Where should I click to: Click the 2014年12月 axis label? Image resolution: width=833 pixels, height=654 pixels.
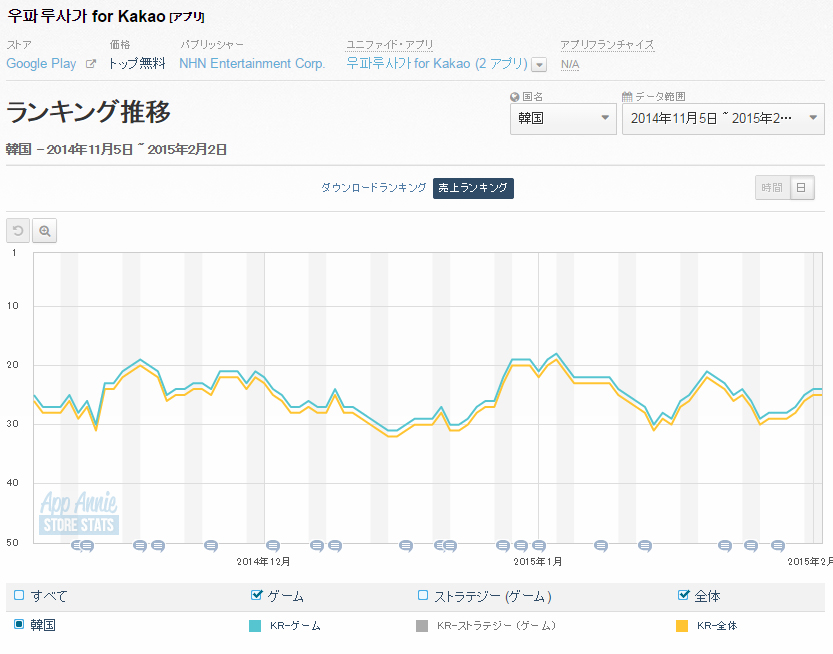point(264,562)
